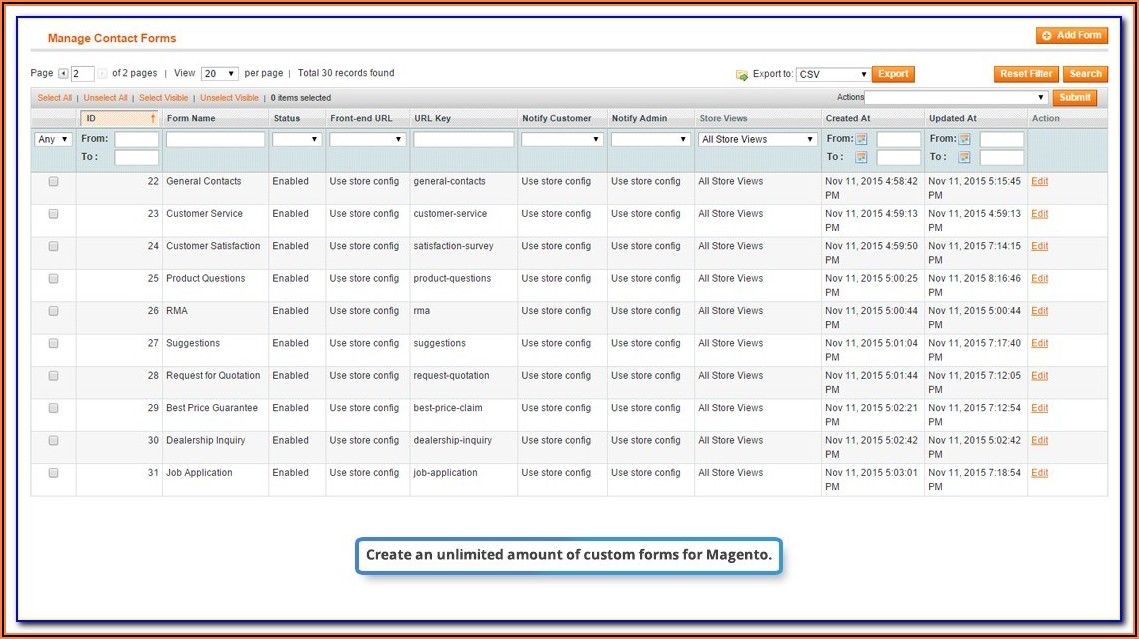Sort by URL Key column header
Screen dimensions: 1139x639
tap(432, 119)
